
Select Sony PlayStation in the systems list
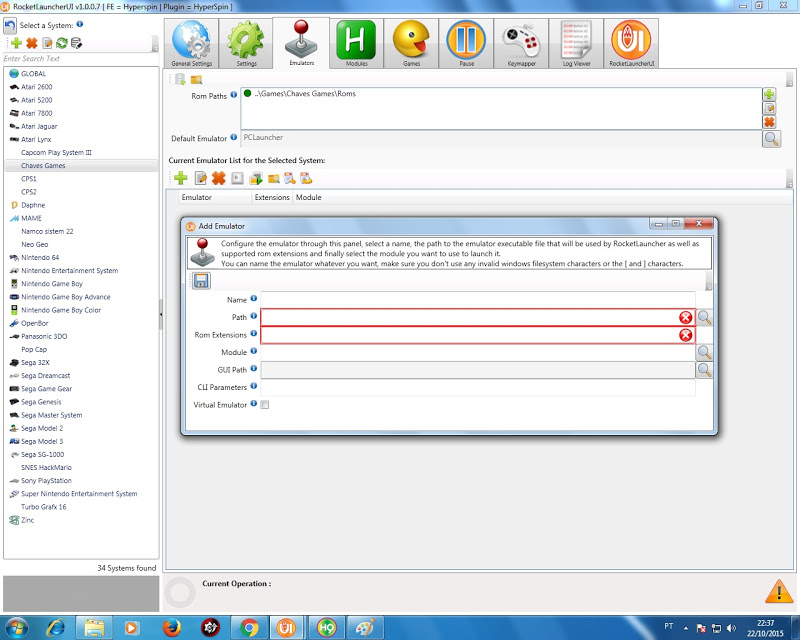pyautogui.click(x=46, y=481)
